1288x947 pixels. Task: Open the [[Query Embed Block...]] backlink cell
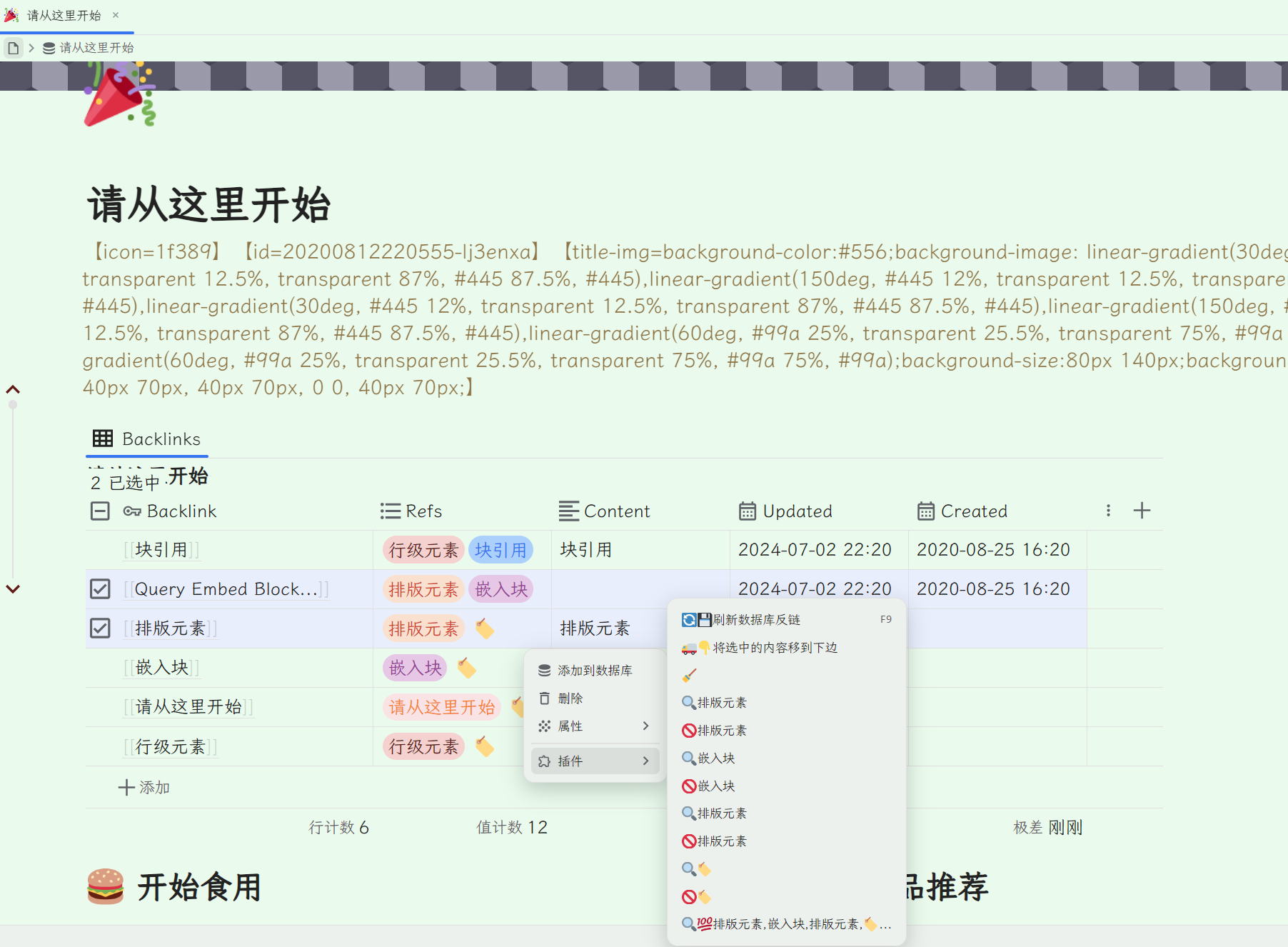226,589
